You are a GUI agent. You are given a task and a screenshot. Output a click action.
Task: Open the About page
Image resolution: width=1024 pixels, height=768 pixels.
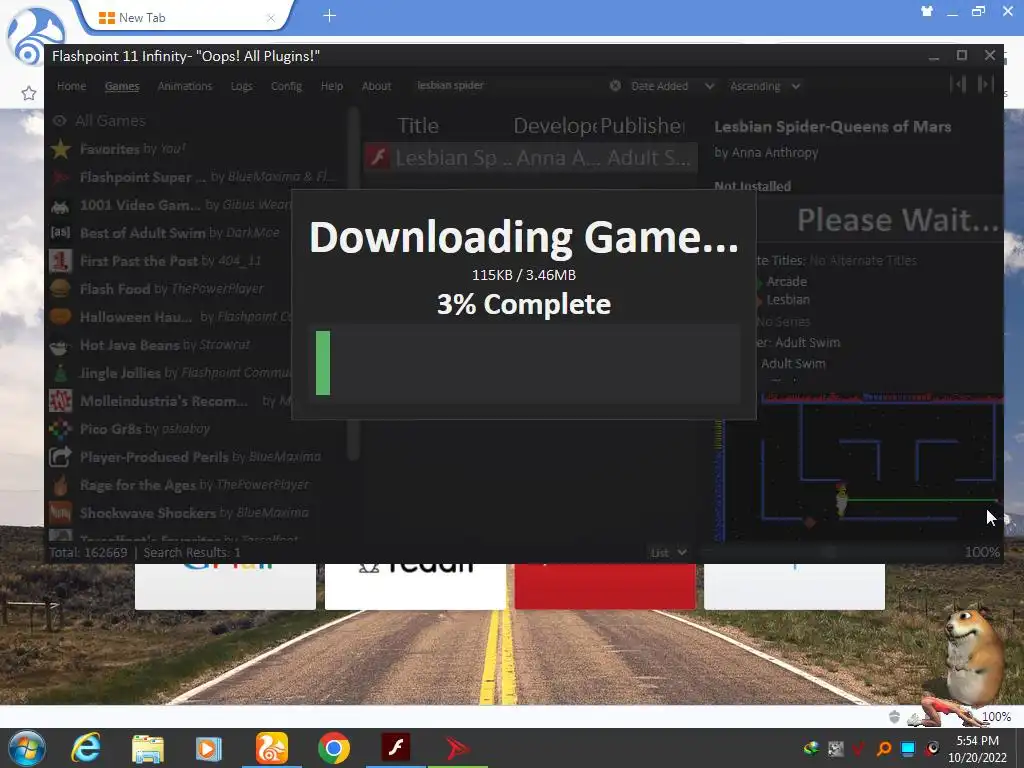[377, 86]
